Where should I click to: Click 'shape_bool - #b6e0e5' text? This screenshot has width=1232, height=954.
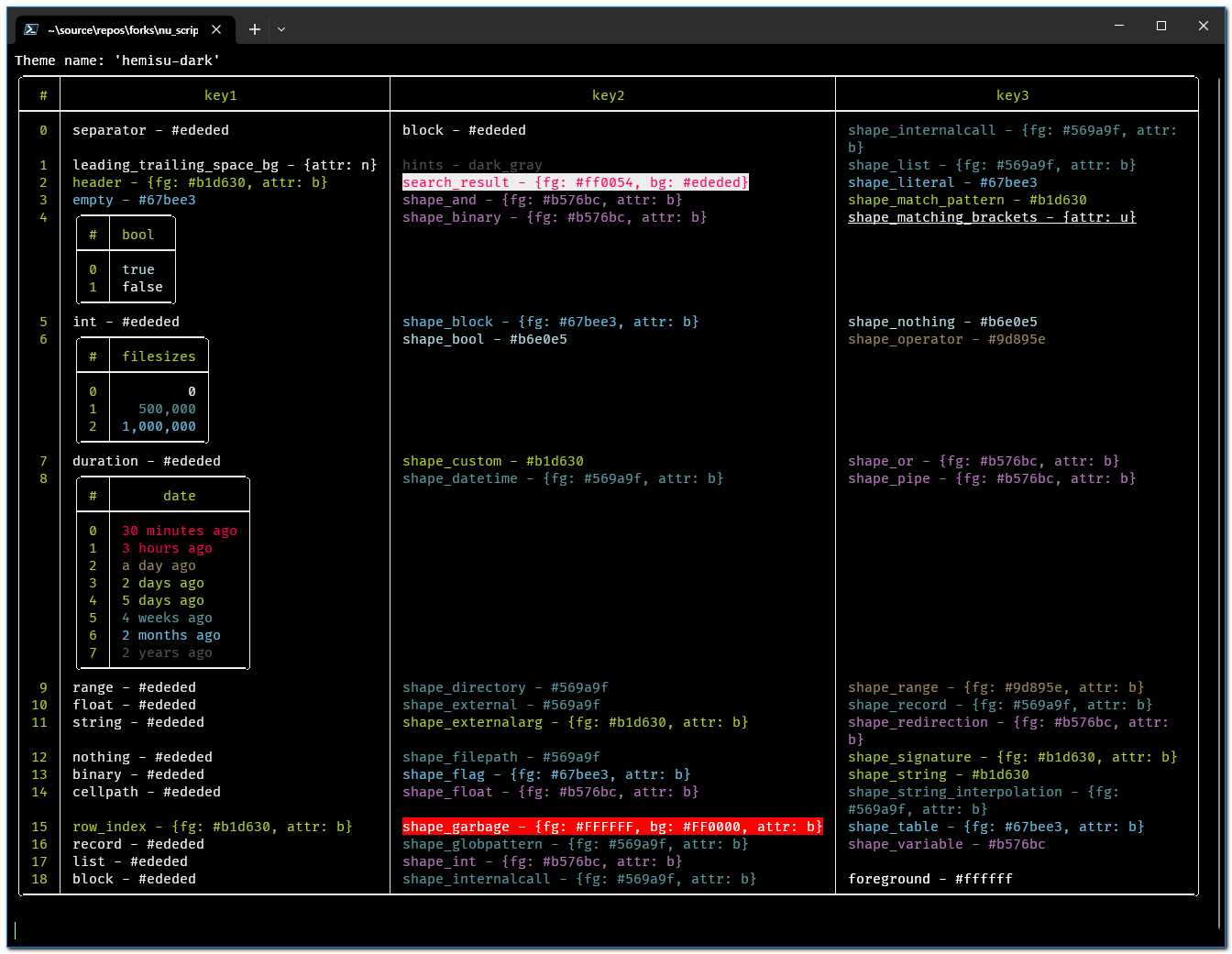coord(485,339)
